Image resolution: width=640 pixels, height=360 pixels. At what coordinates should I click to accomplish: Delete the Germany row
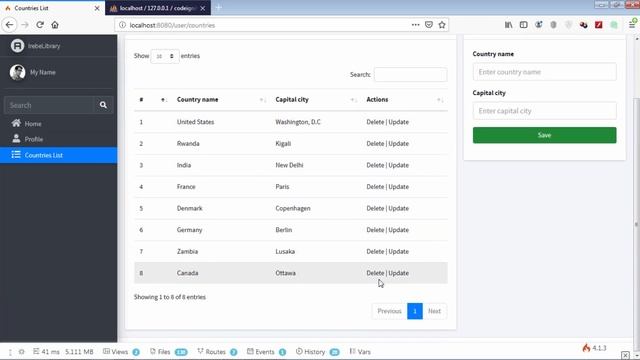(x=375, y=230)
